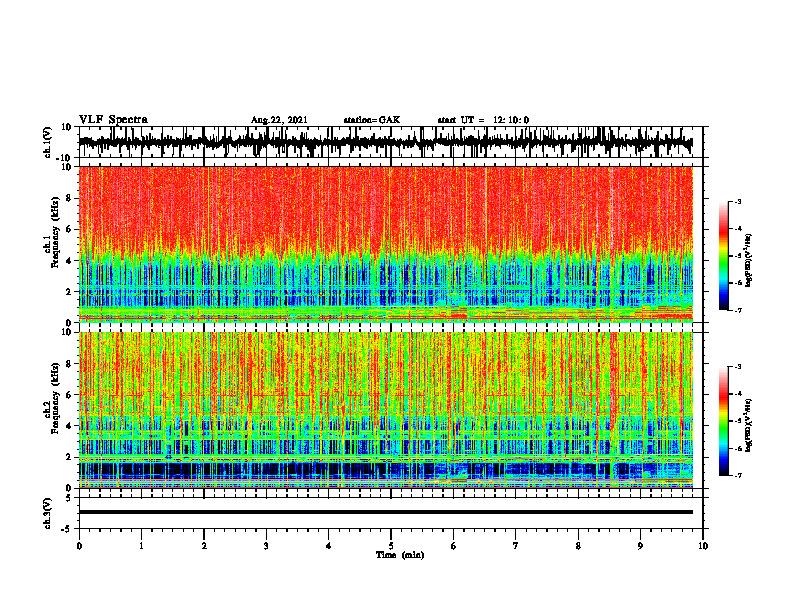The image size is (792, 612).
Task: Click time axis tick label "5"
Action: [x=391, y=546]
